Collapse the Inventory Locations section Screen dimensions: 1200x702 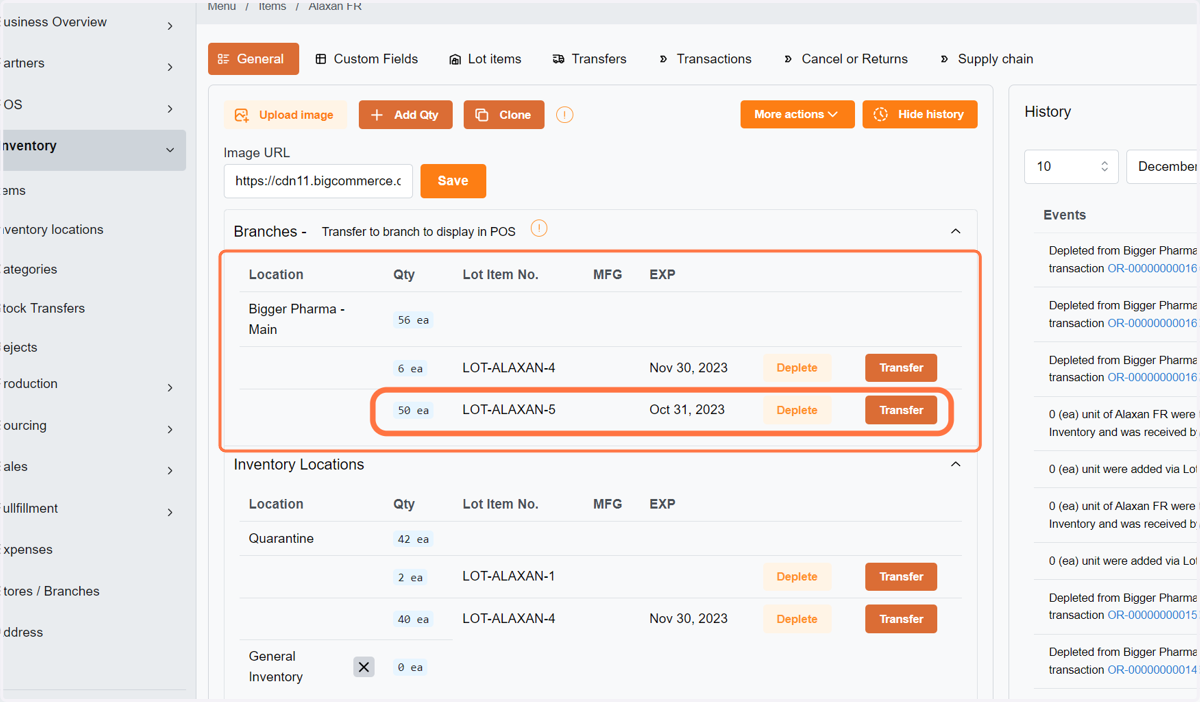coord(955,464)
